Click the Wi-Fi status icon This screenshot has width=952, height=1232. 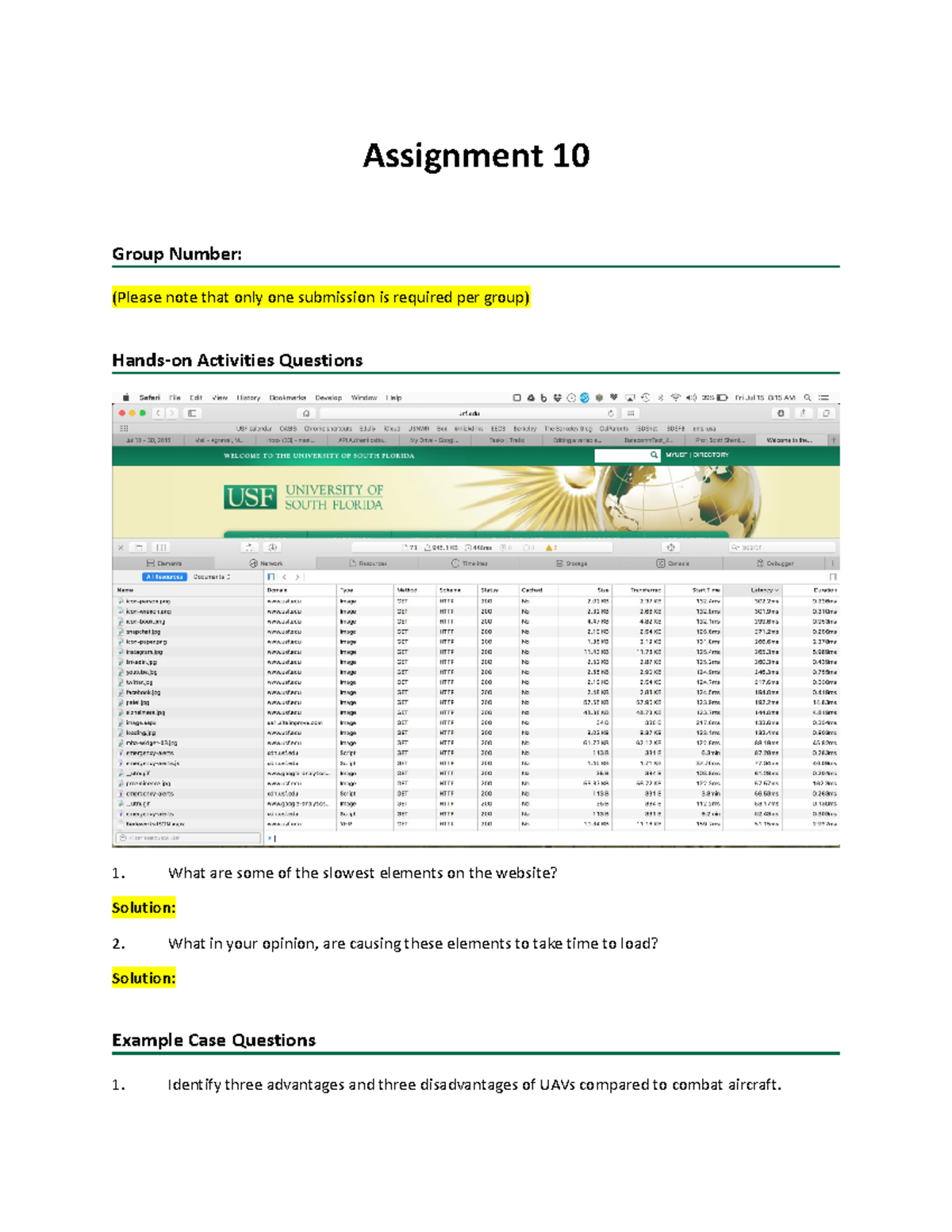[x=676, y=398]
